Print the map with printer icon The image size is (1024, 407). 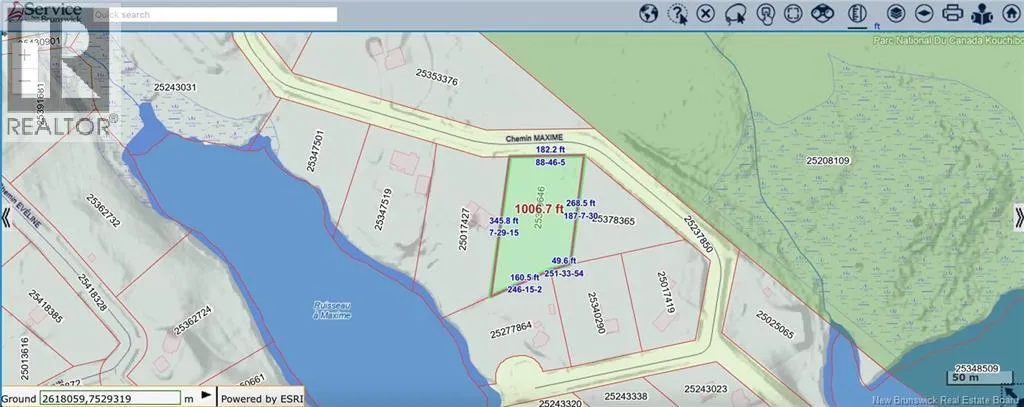tap(953, 13)
